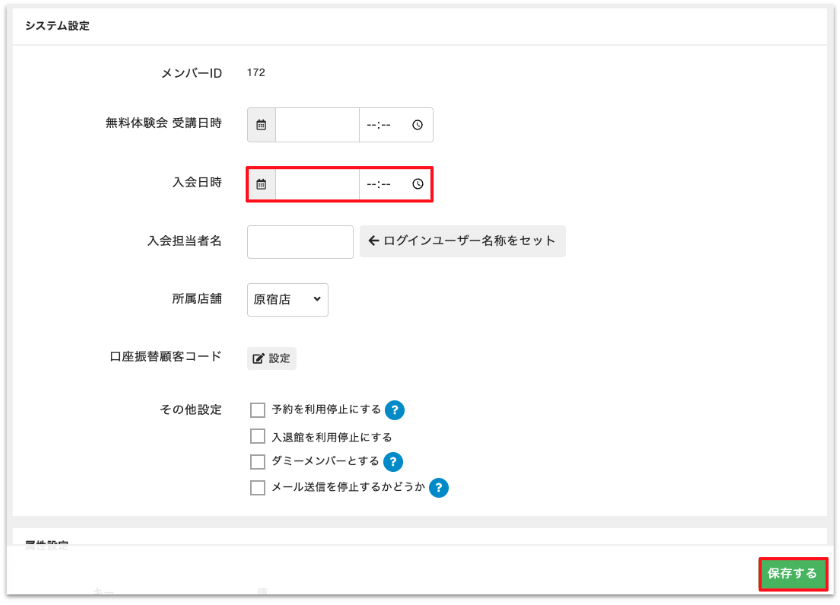This screenshot has height=605, width=840.
Task: Enable 予約を利用停止にする checkbox
Action: [258, 410]
